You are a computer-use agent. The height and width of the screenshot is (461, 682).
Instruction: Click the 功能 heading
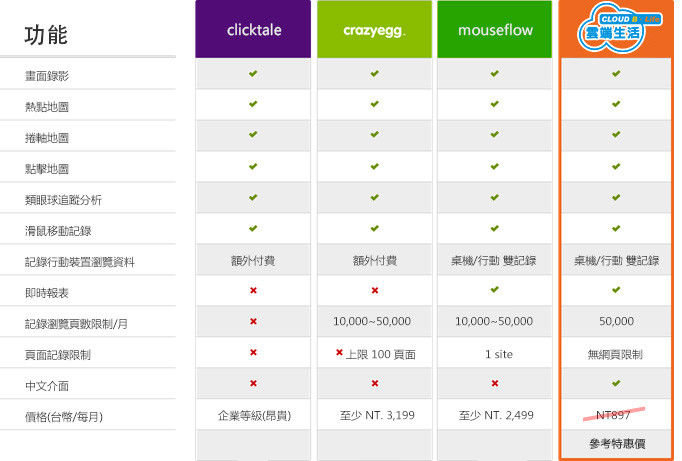point(46,35)
